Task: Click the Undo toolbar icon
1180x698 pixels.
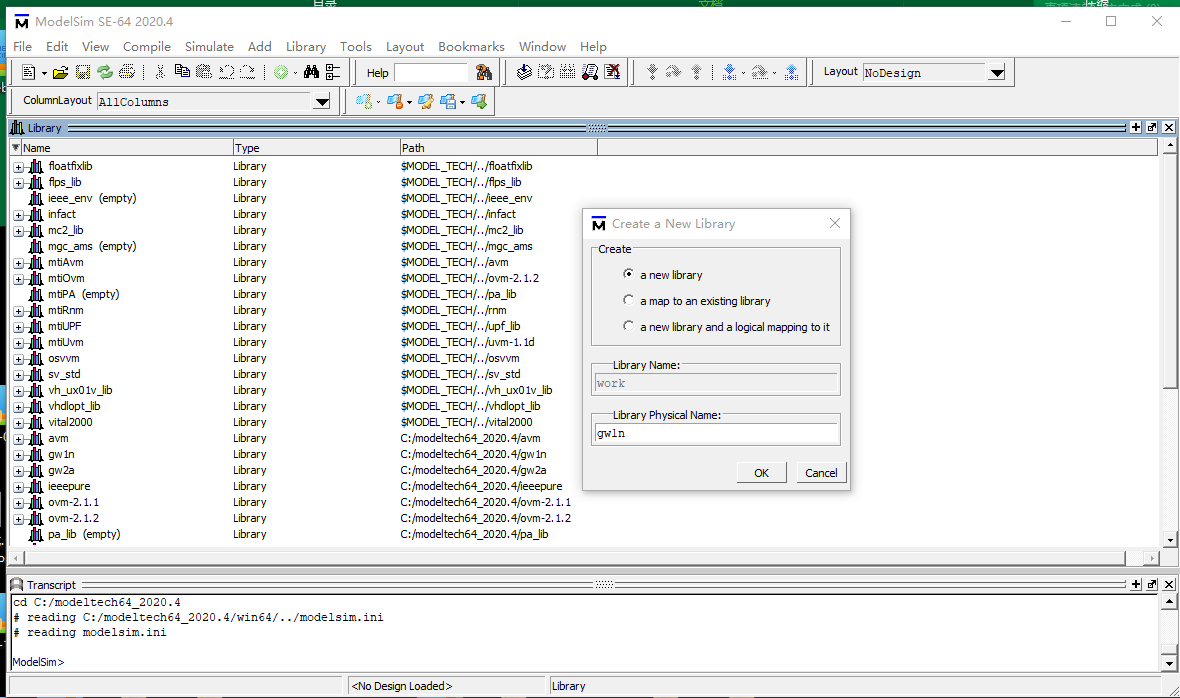Action: 227,72
